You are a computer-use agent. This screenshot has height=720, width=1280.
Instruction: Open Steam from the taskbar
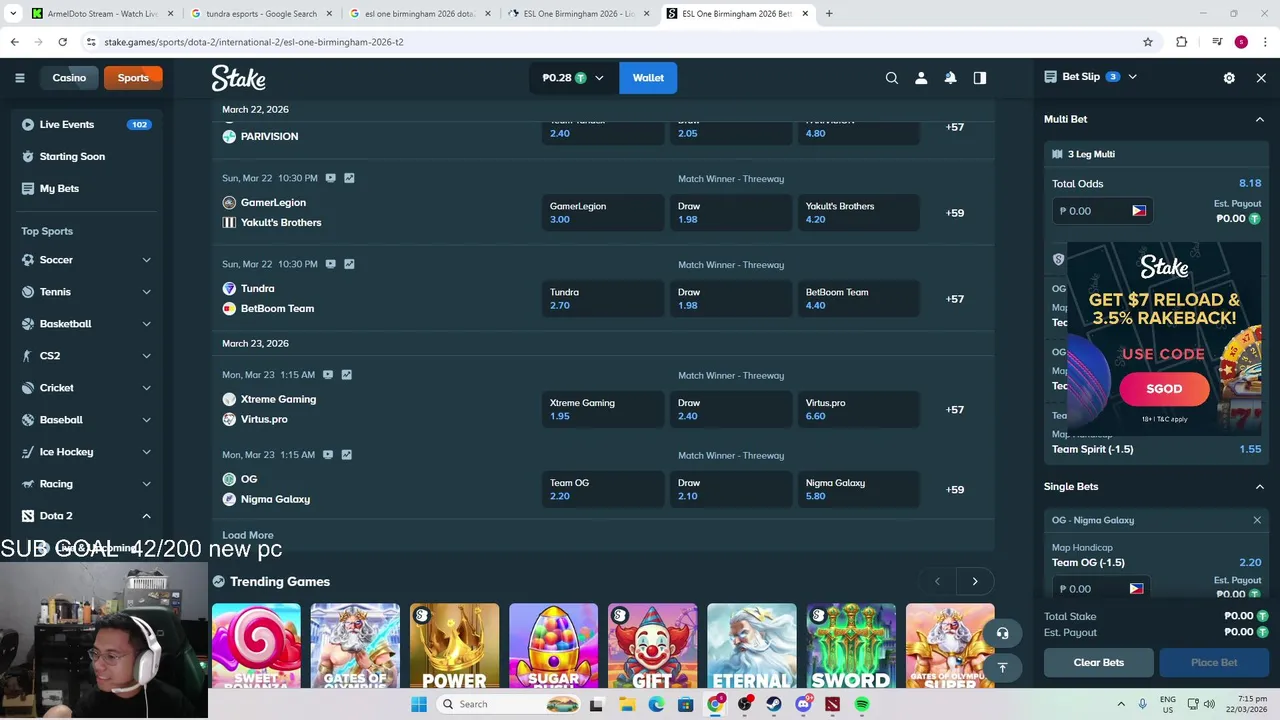pyautogui.click(x=774, y=704)
